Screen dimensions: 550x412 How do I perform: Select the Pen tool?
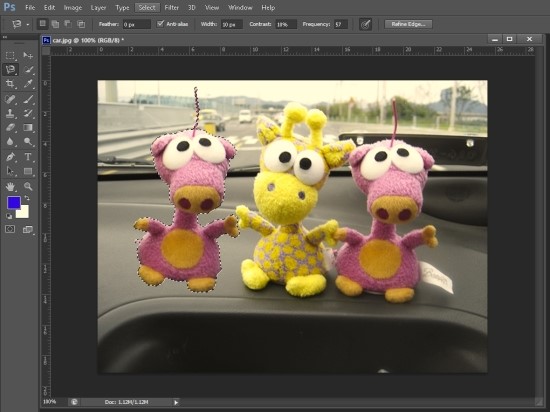[x=10, y=157]
